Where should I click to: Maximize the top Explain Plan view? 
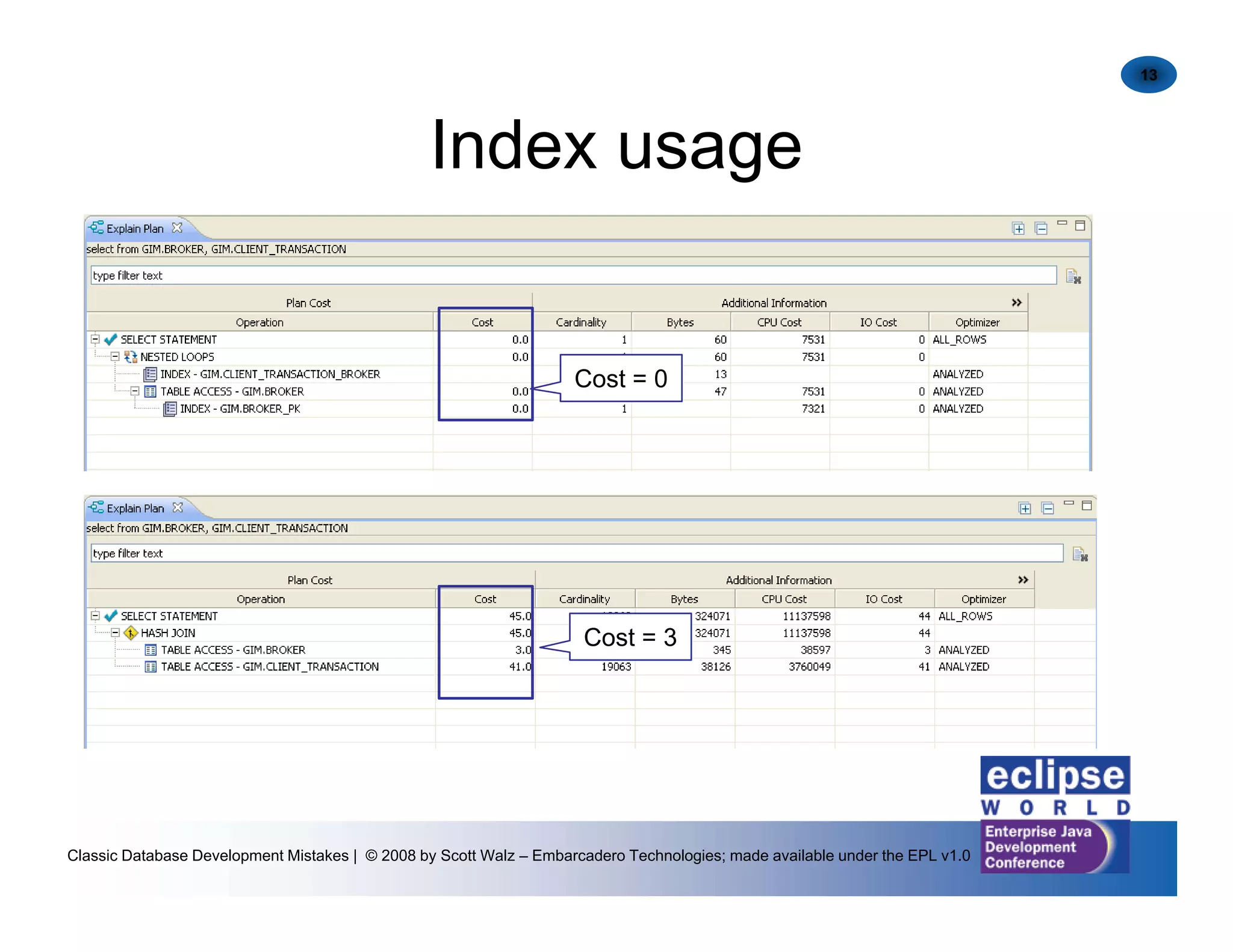coord(1080,226)
